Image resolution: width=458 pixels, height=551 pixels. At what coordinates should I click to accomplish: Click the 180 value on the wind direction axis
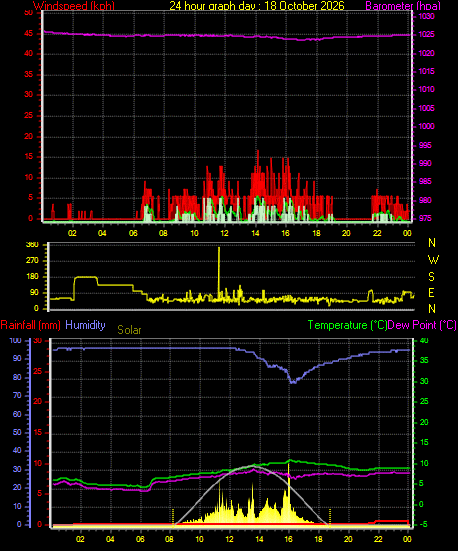[x=32, y=277]
